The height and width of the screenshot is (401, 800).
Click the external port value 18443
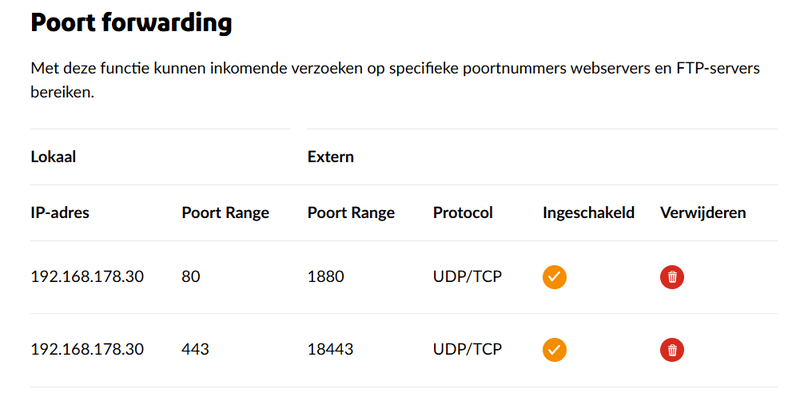pyautogui.click(x=329, y=350)
